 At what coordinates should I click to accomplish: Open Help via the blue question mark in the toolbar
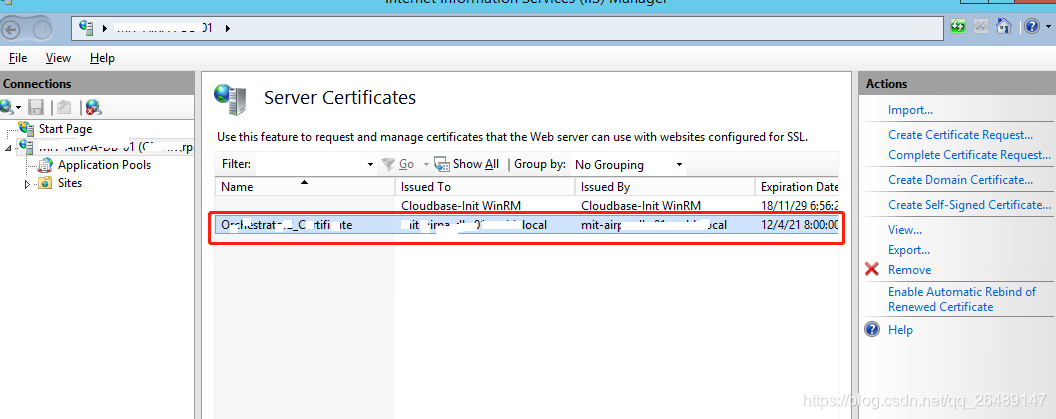1032,27
